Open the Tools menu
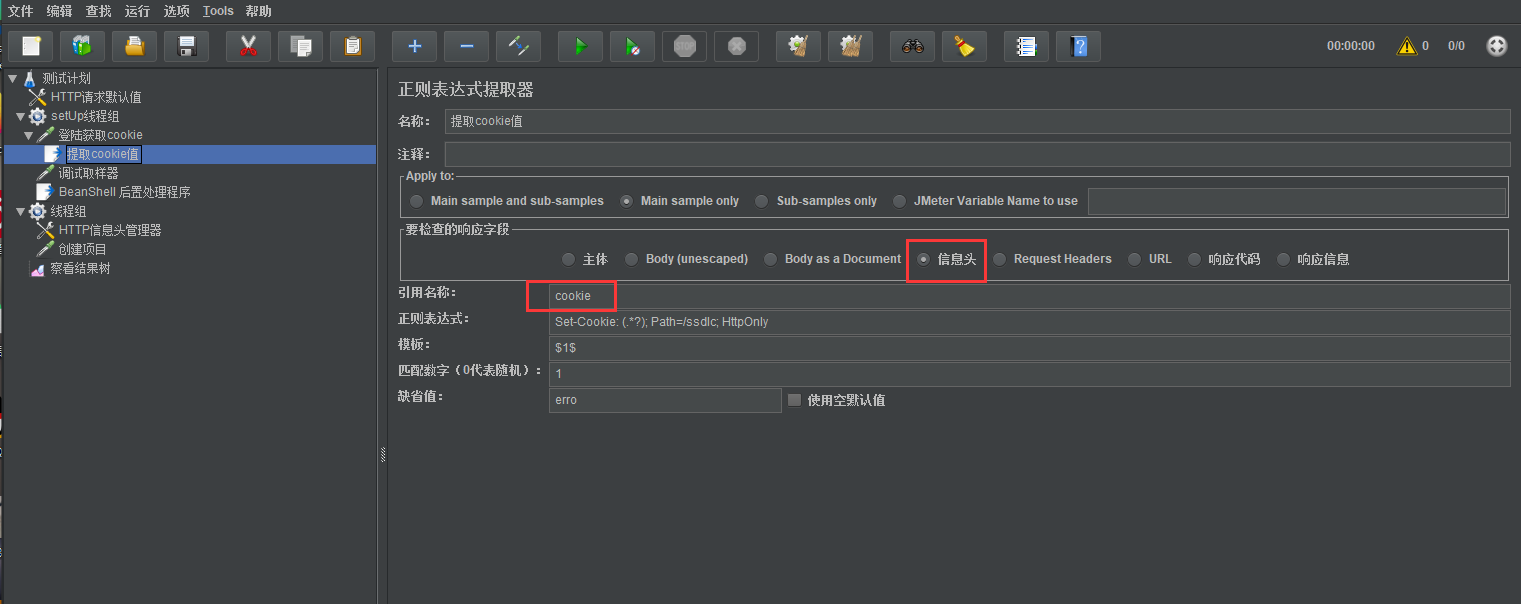The image size is (1521, 604). pyautogui.click(x=218, y=11)
